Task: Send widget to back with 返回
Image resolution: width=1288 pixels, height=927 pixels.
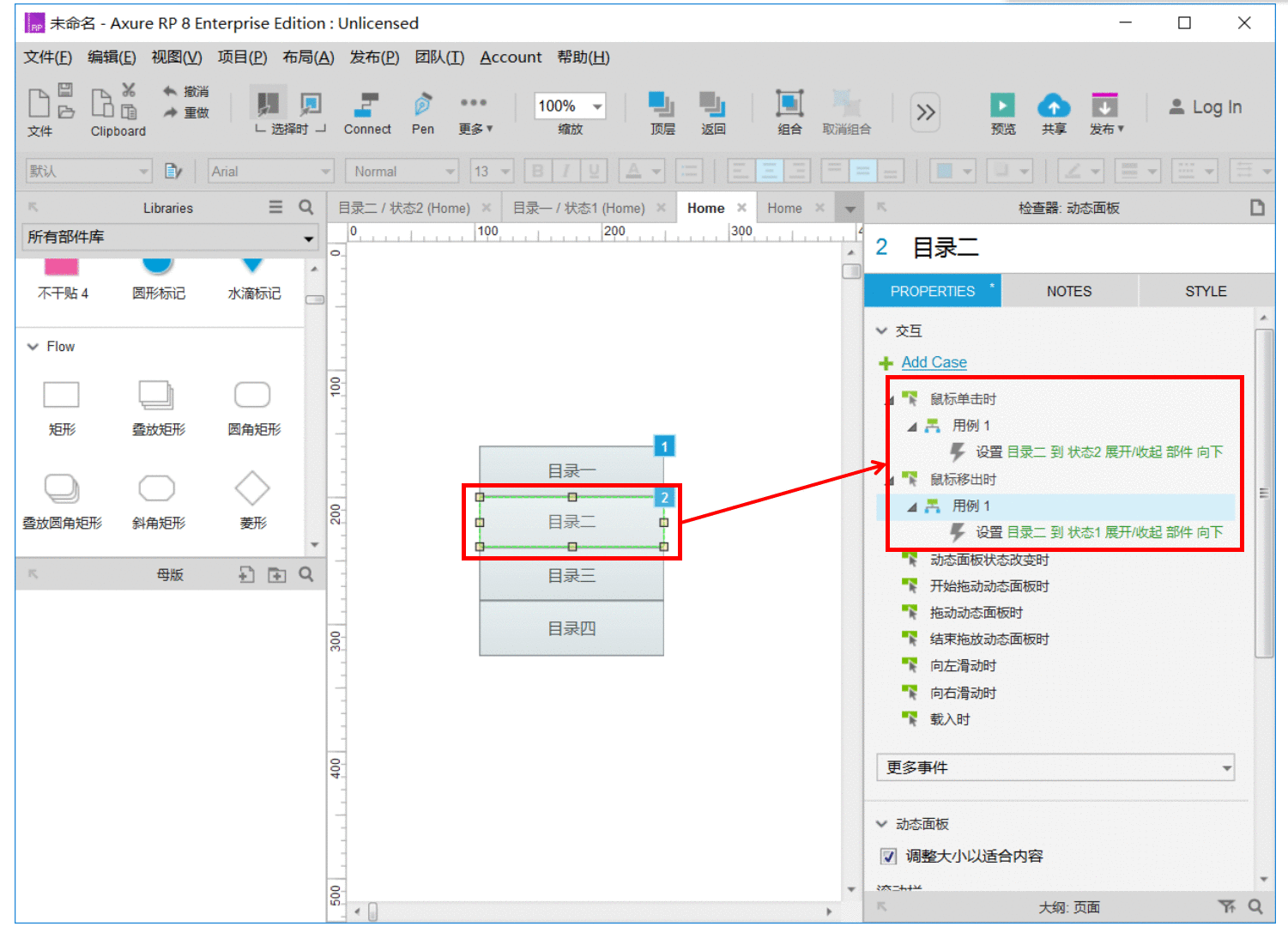Action: 712,113
